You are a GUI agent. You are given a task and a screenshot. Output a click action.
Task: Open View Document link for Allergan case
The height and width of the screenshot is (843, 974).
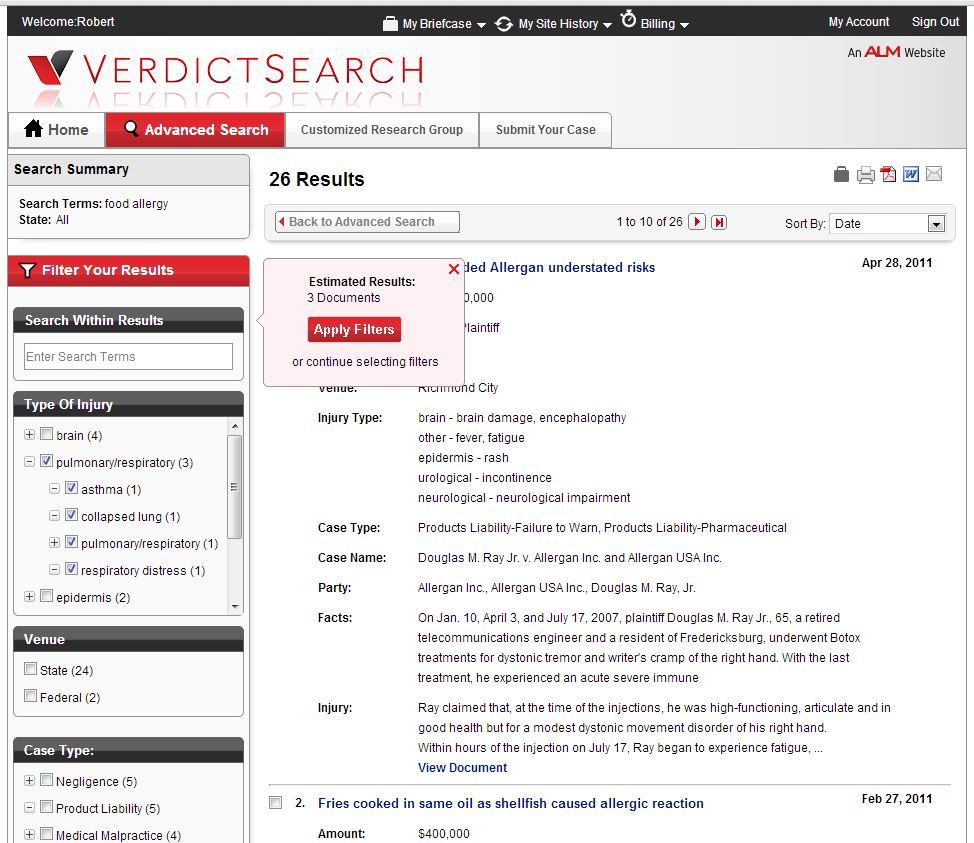pos(463,768)
